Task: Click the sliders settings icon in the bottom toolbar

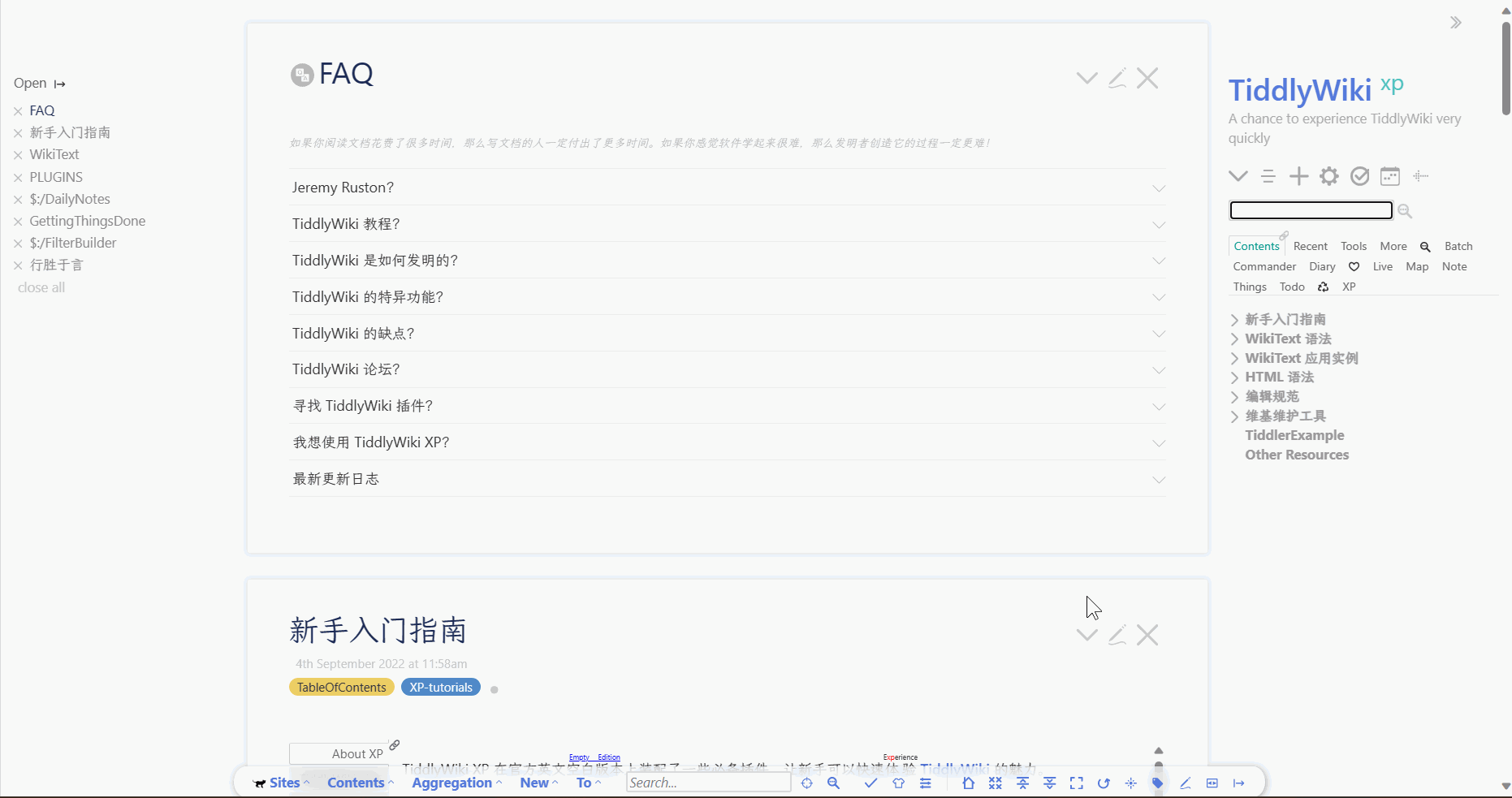Action: pyautogui.click(x=926, y=783)
